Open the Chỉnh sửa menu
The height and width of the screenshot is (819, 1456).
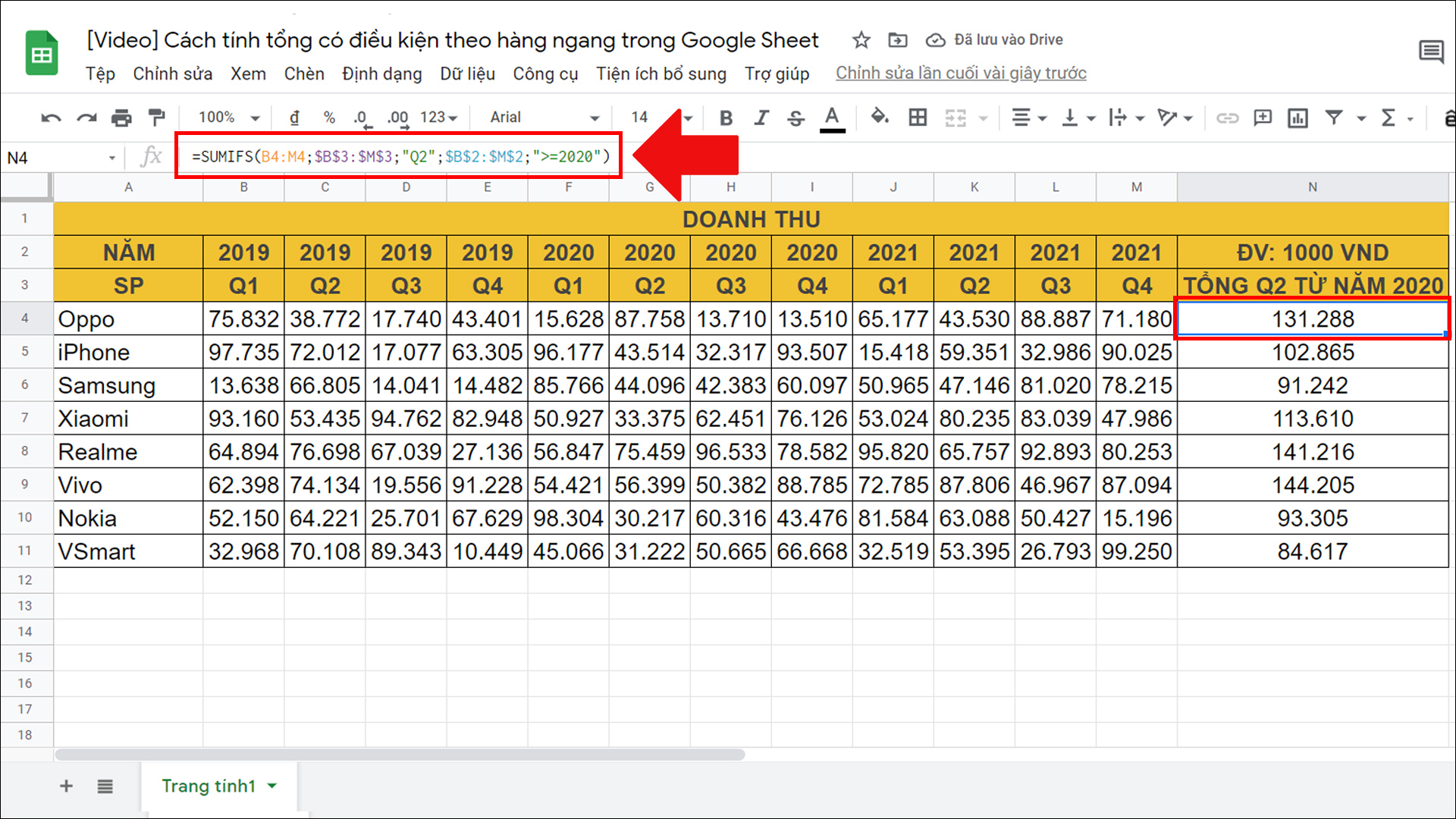(173, 74)
